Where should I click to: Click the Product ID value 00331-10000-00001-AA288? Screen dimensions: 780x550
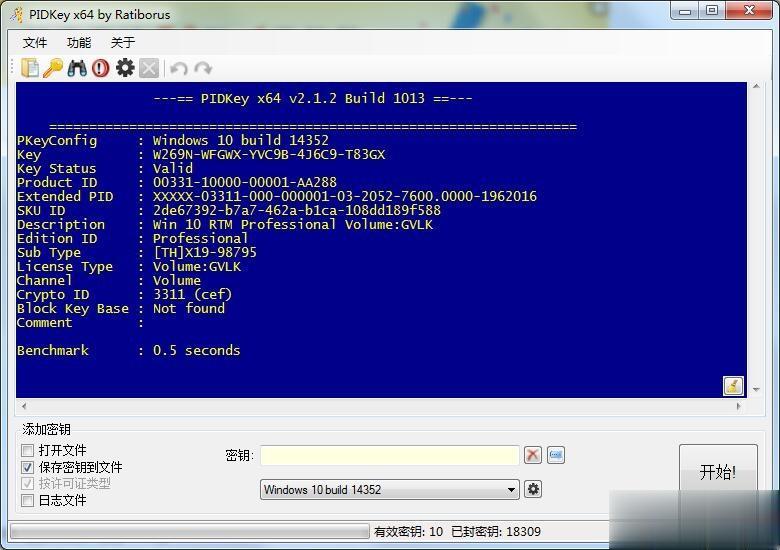(x=245, y=183)
